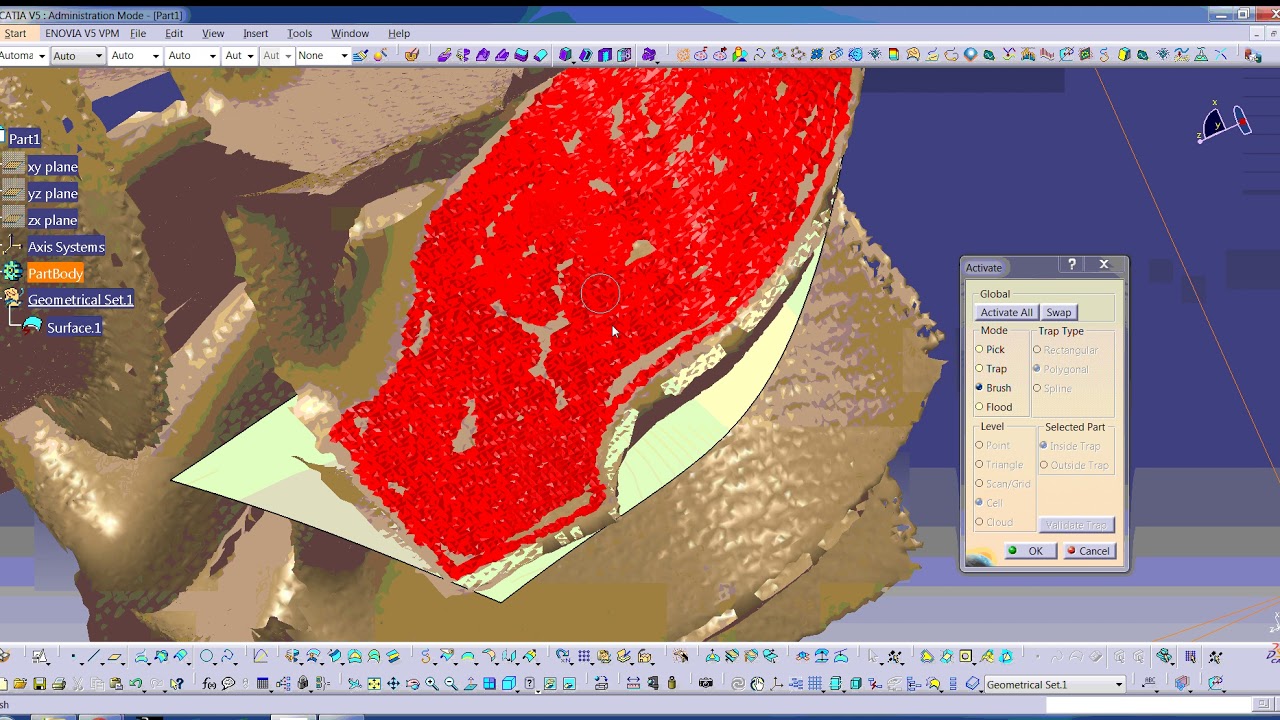Image resolution: width=1280 pixels, height=720 pixels.
Task: Click the Activate dialog help question mark
Action: [1072, 264]
